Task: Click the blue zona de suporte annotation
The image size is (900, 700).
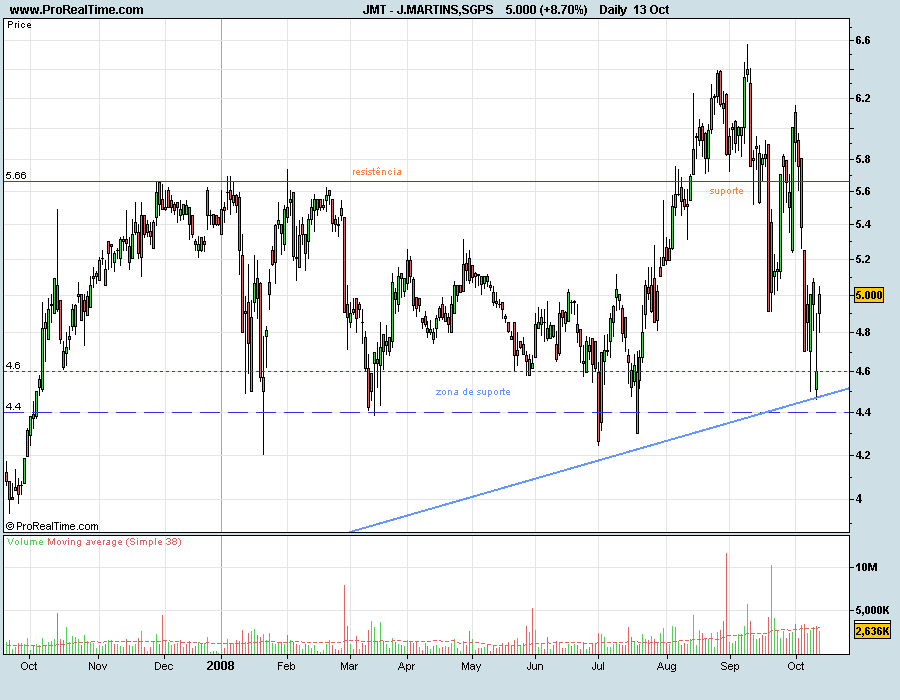Action: tap(473, 392)
